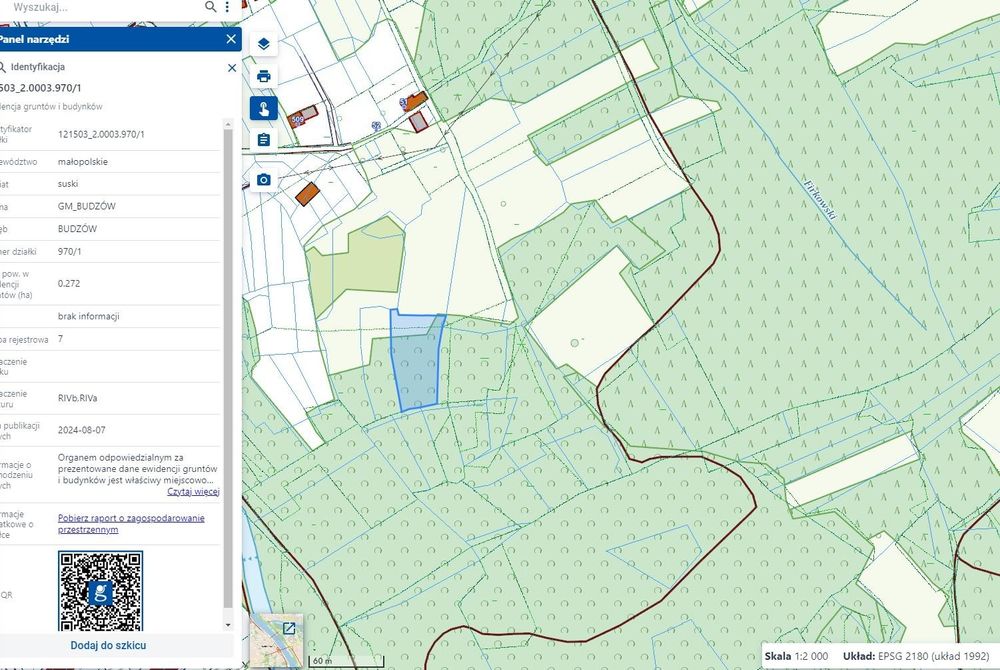The height and width of the screenshot is (670, 1000).
Task: Click the RIVb.RIVa land use value
Action: 77,398
